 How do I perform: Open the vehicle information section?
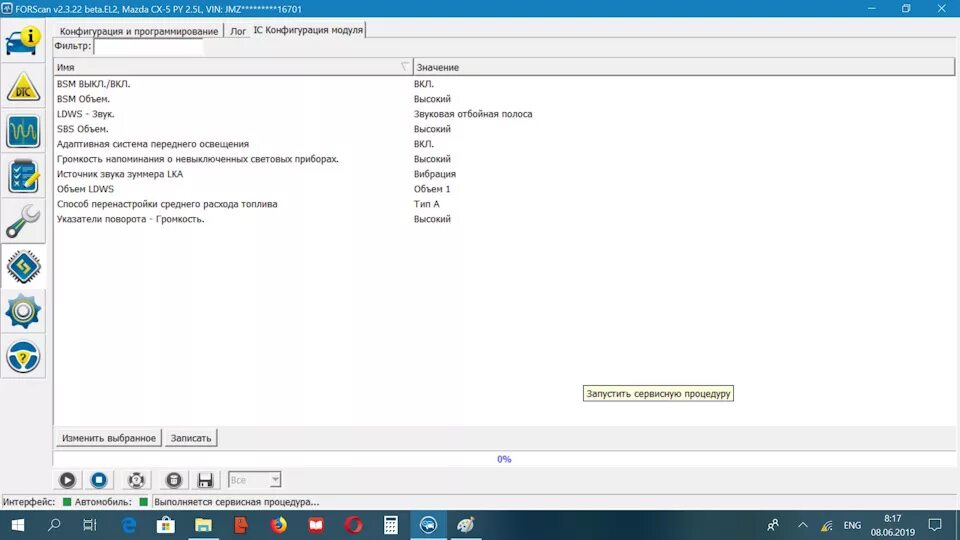pyautogui.click(x=23, y=41)
